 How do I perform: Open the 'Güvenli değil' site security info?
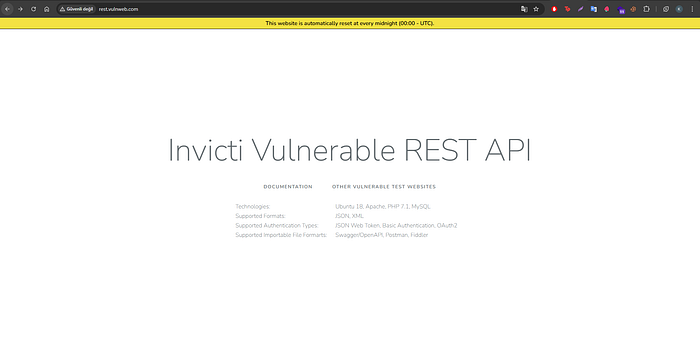[77, 9]
